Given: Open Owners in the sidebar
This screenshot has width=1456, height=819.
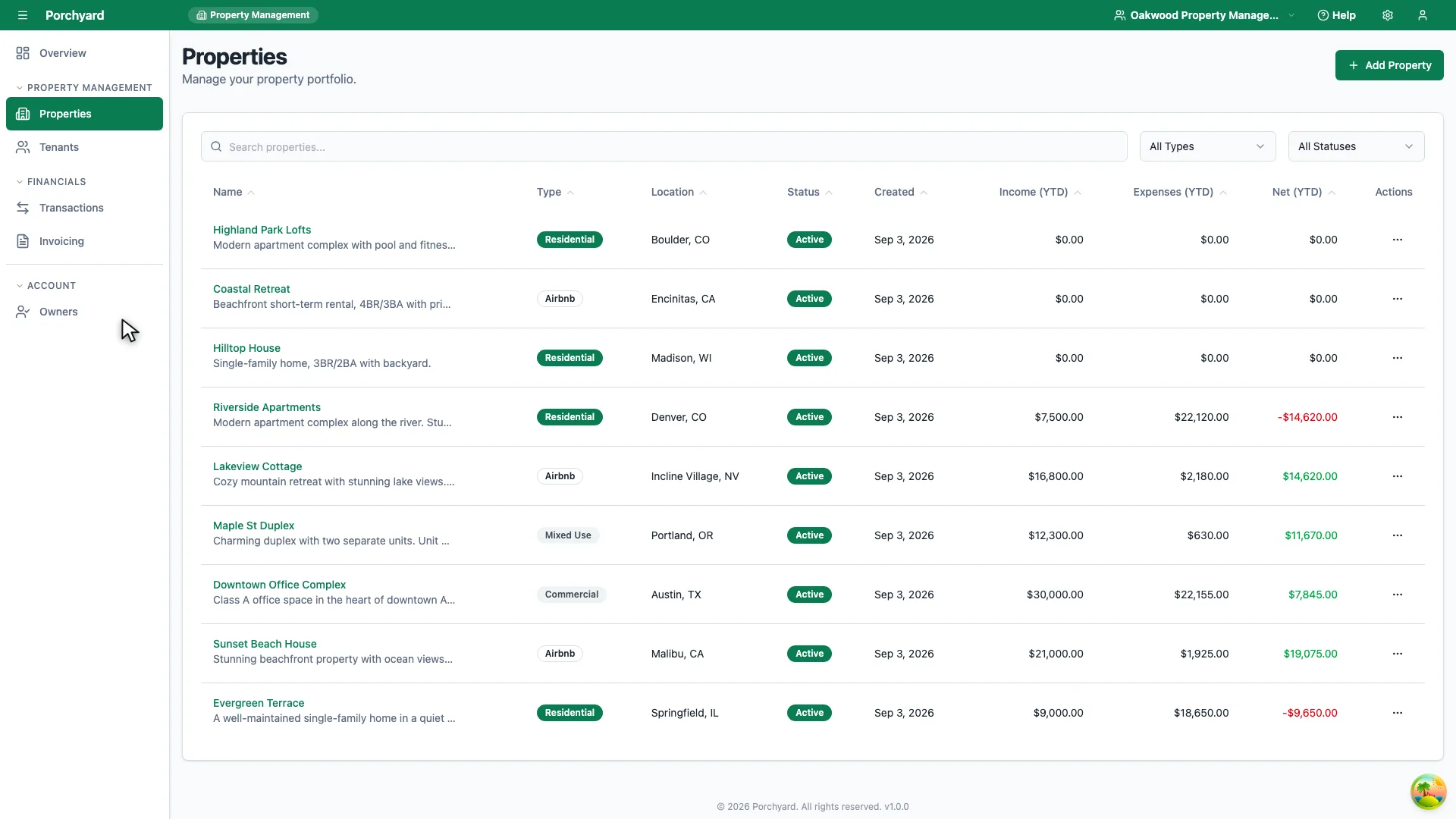Looking at the screenshot, I should 84,312.
